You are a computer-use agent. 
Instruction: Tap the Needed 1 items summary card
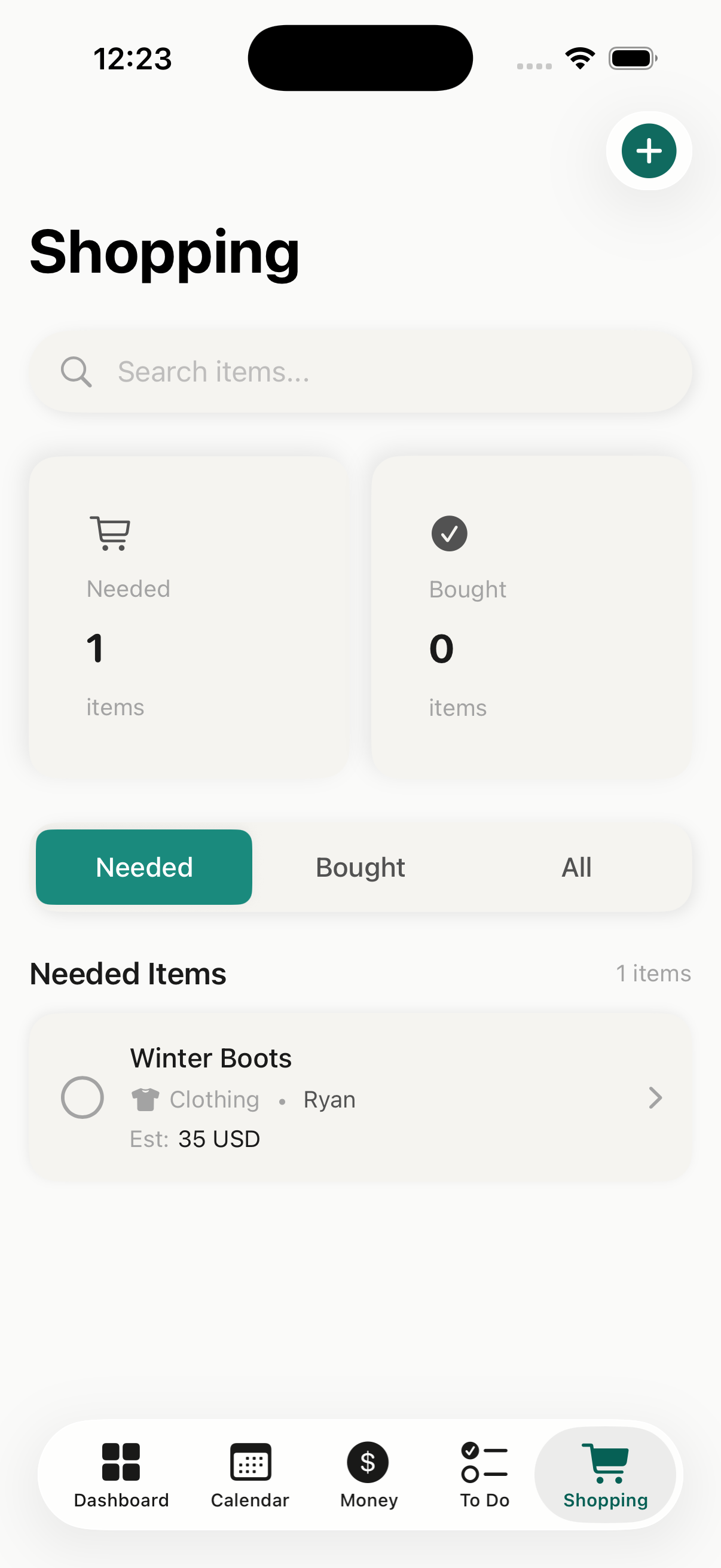tap(188, 616)
